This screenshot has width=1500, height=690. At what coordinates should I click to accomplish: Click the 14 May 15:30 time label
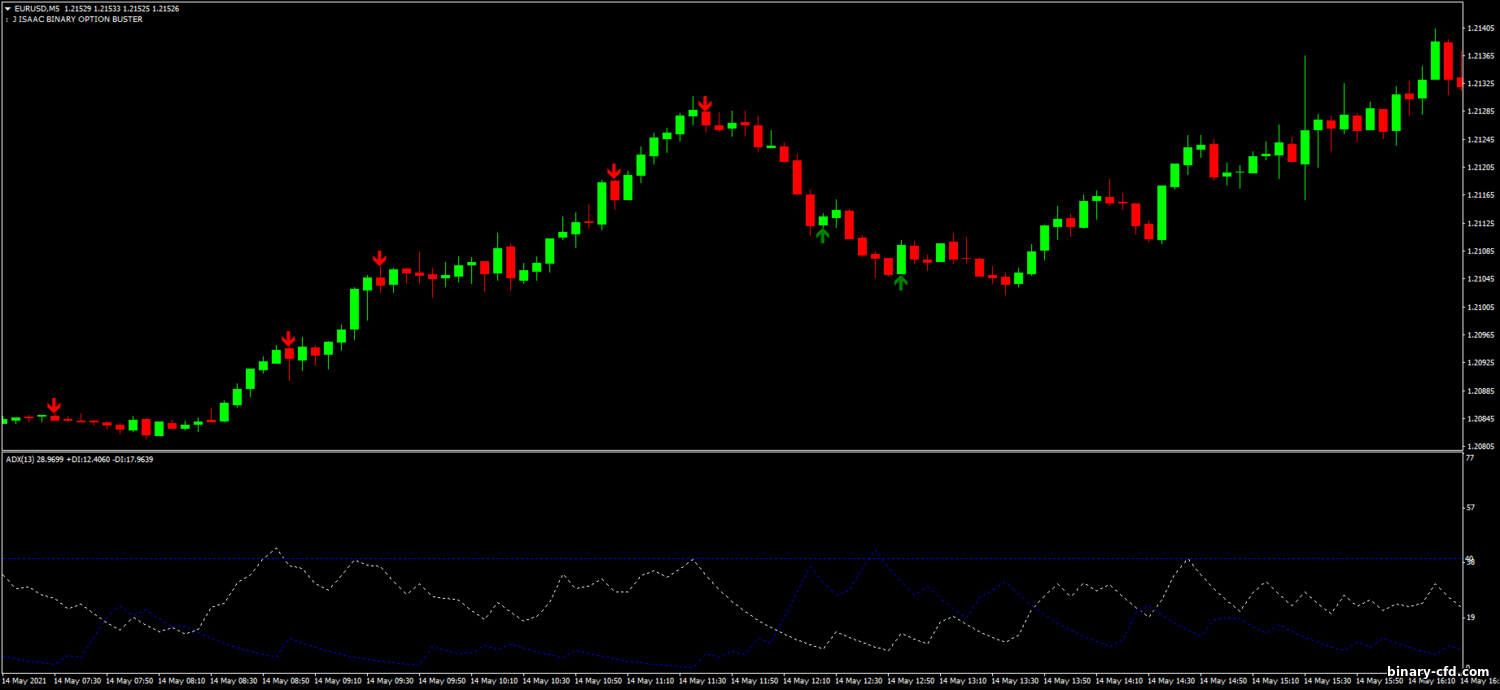pos(1327,681)
